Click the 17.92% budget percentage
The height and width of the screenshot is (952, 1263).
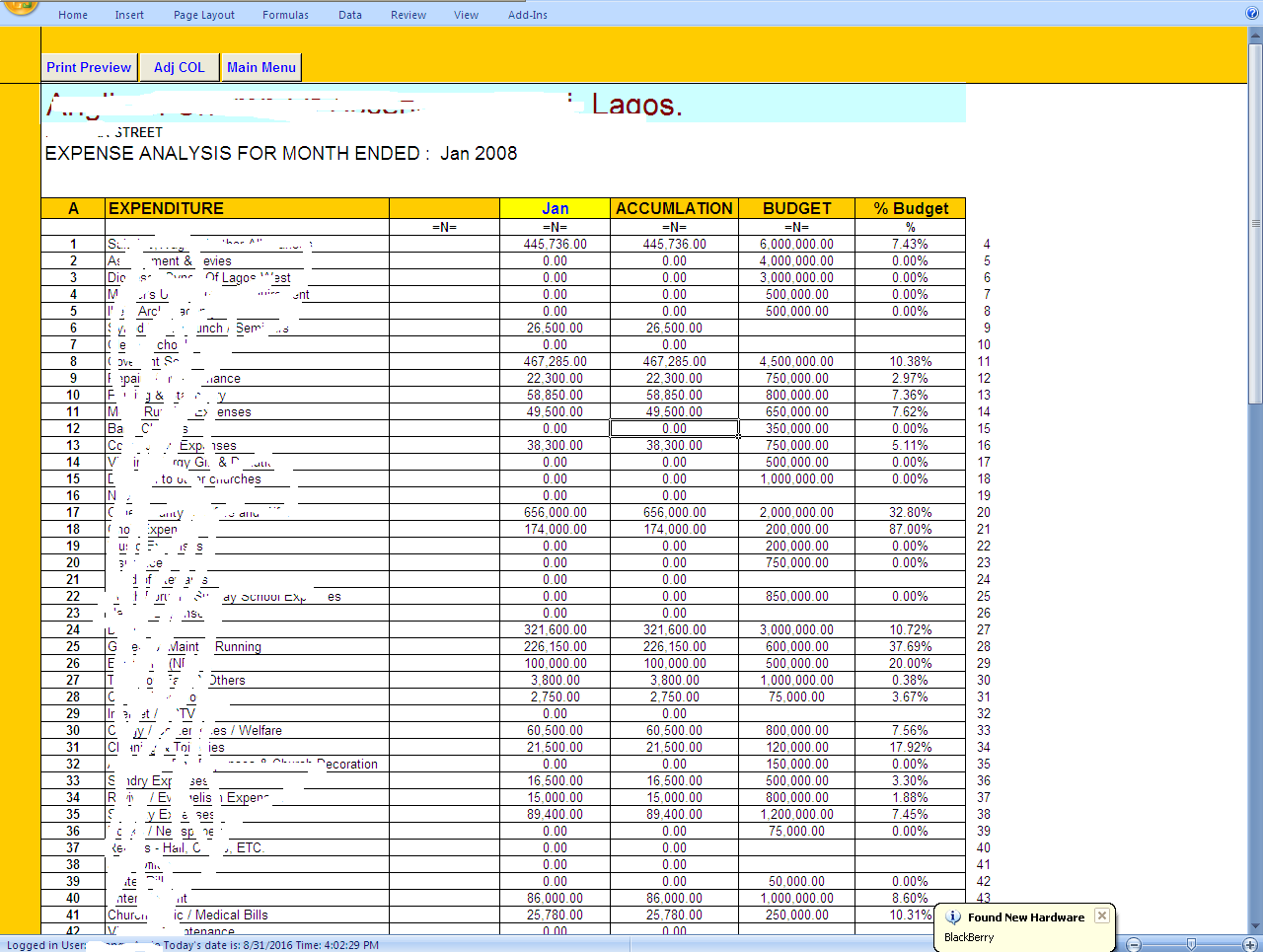910,747
